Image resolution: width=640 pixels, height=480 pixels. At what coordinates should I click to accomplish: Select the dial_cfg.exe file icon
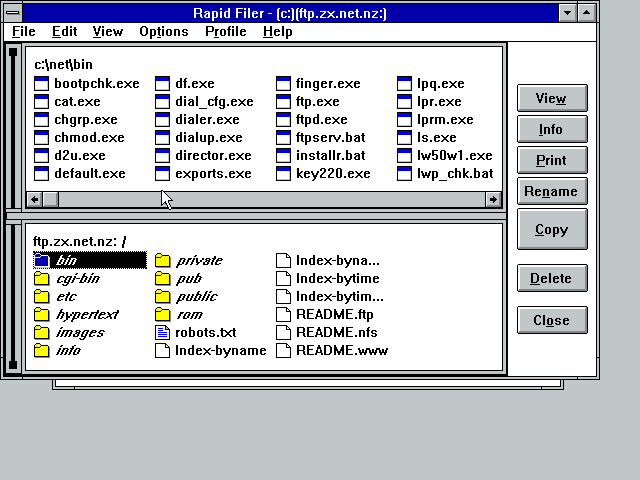click(162, 101)
